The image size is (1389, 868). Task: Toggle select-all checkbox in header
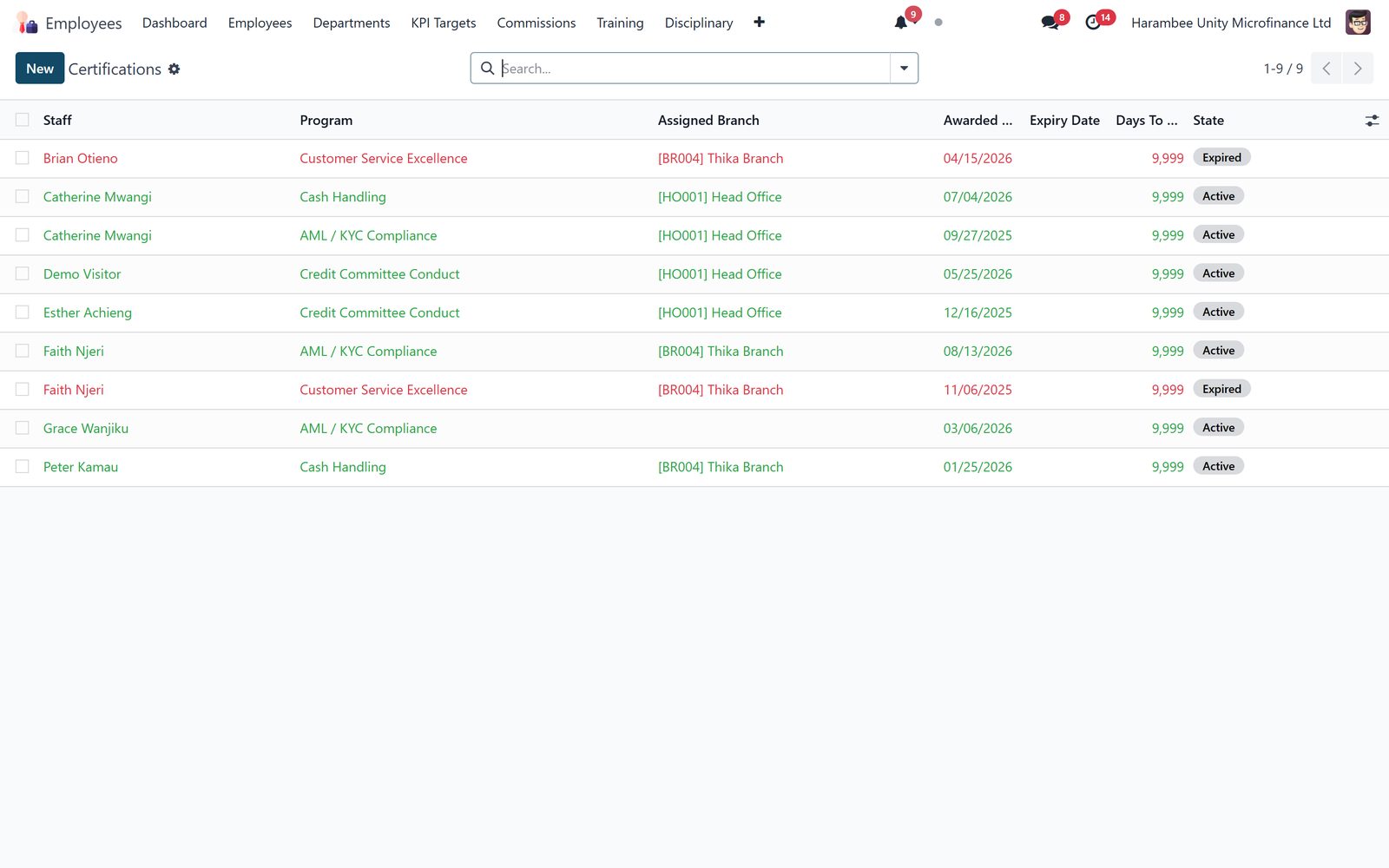click(x=23, y=120)
